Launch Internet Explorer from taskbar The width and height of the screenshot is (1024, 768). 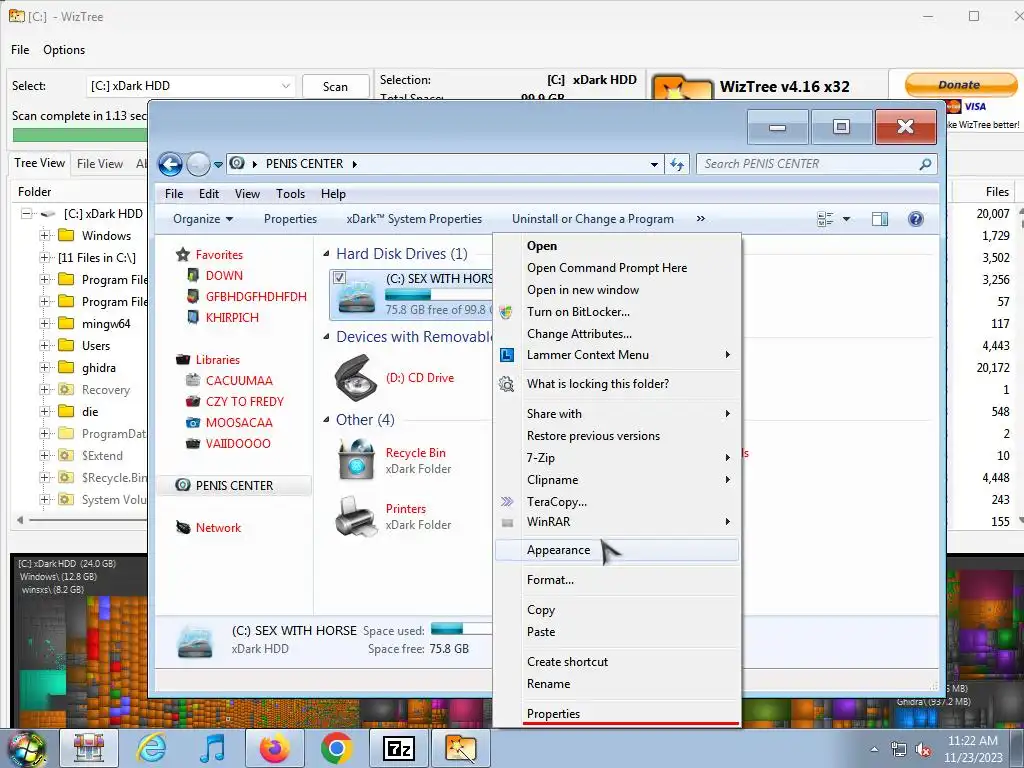(152, 748)
